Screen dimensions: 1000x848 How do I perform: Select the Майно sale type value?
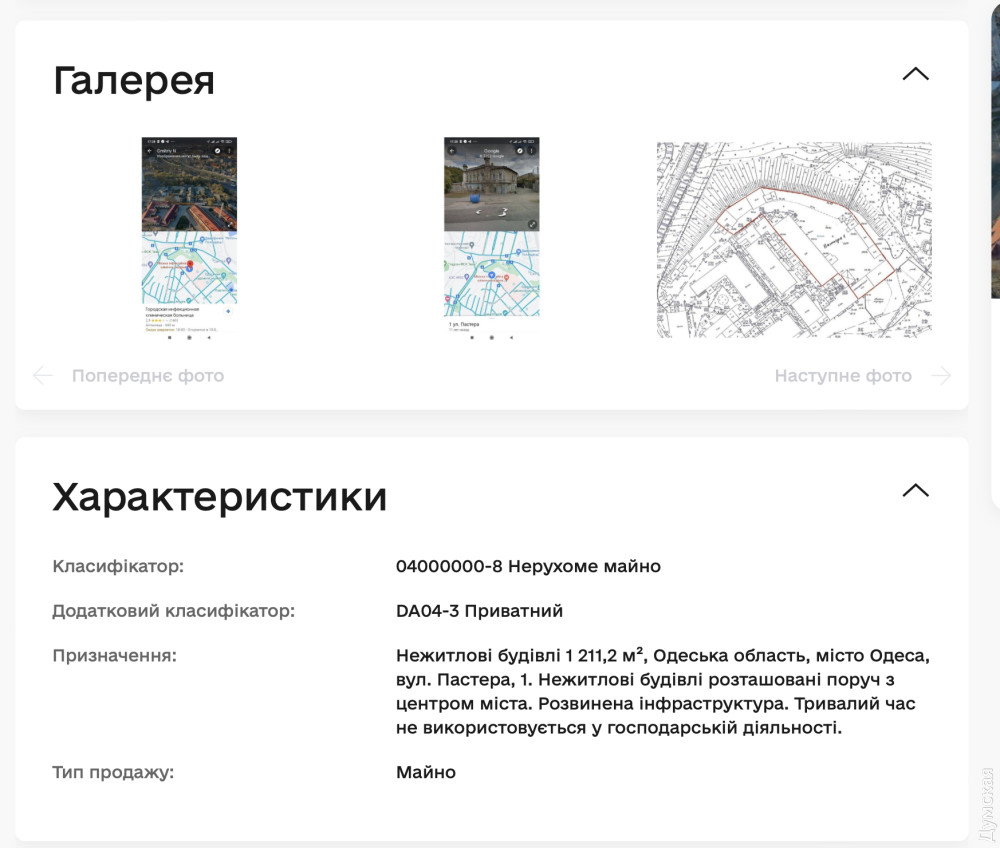(426, 772)
